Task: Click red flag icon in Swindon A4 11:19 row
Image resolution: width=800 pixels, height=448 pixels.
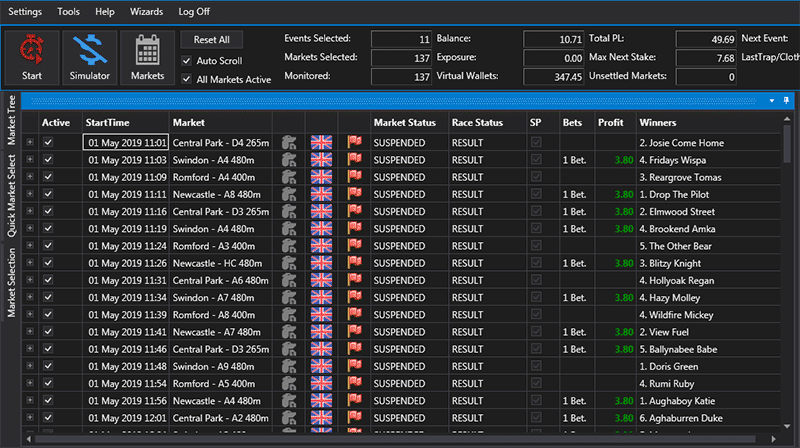Action: coord(355,229)
